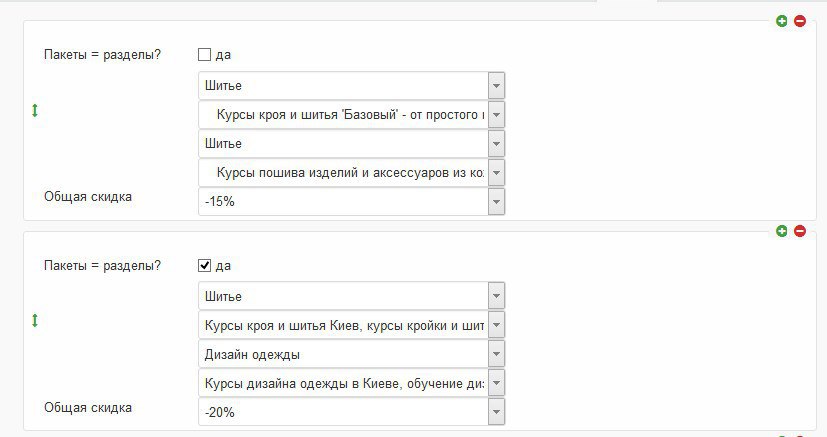Open the '-20%' discount dropdown
This screenshot has width=827, height=437.
point(496,412)
